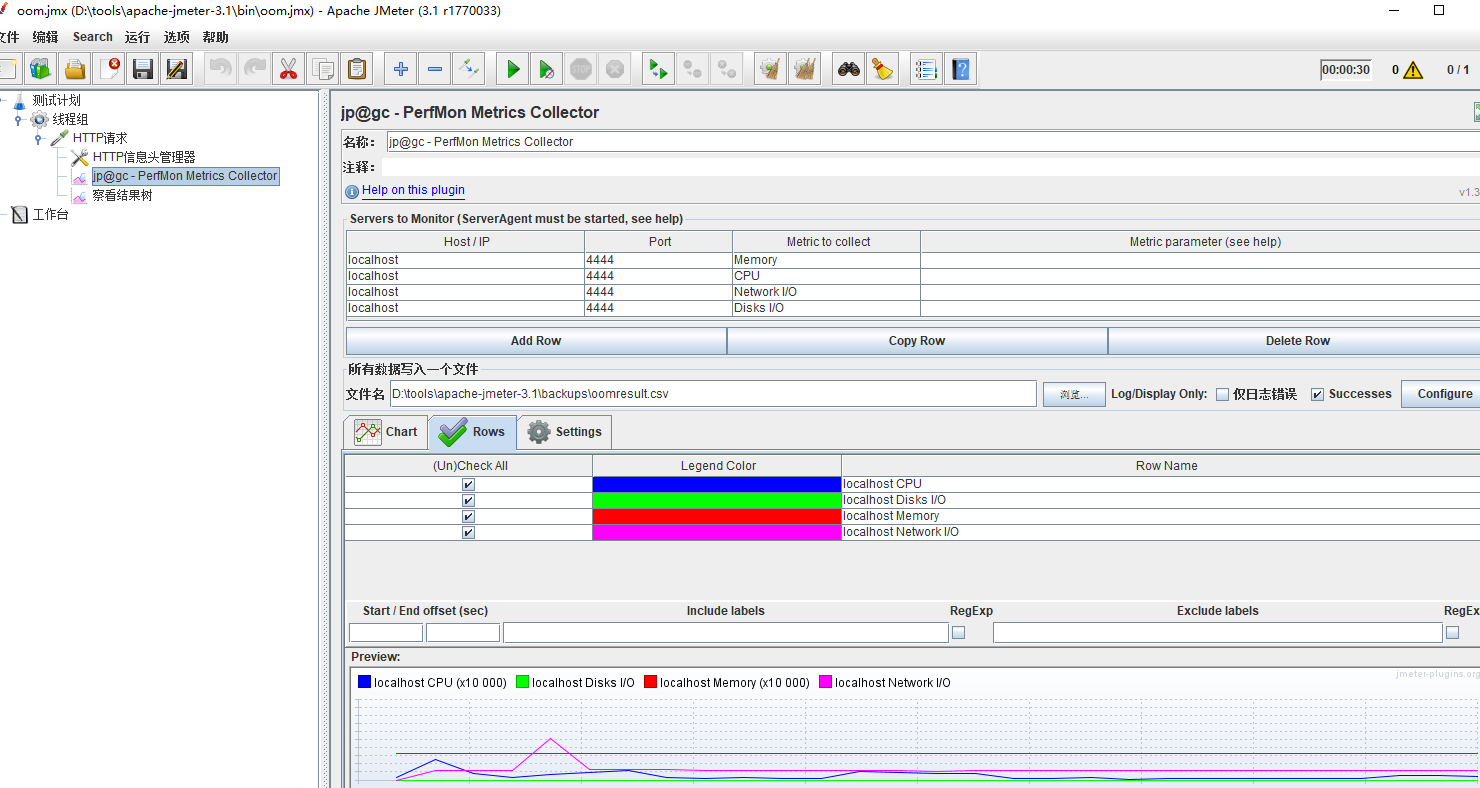Click the Toggle enable/disable icon
Image resolution: width=1480 pixels, height=788 pixels.
click(469, 69)
